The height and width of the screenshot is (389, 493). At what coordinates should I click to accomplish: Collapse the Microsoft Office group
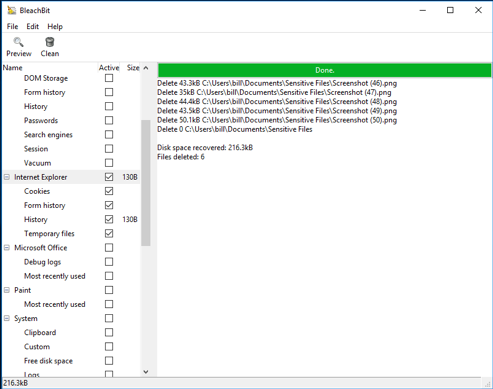7,248
